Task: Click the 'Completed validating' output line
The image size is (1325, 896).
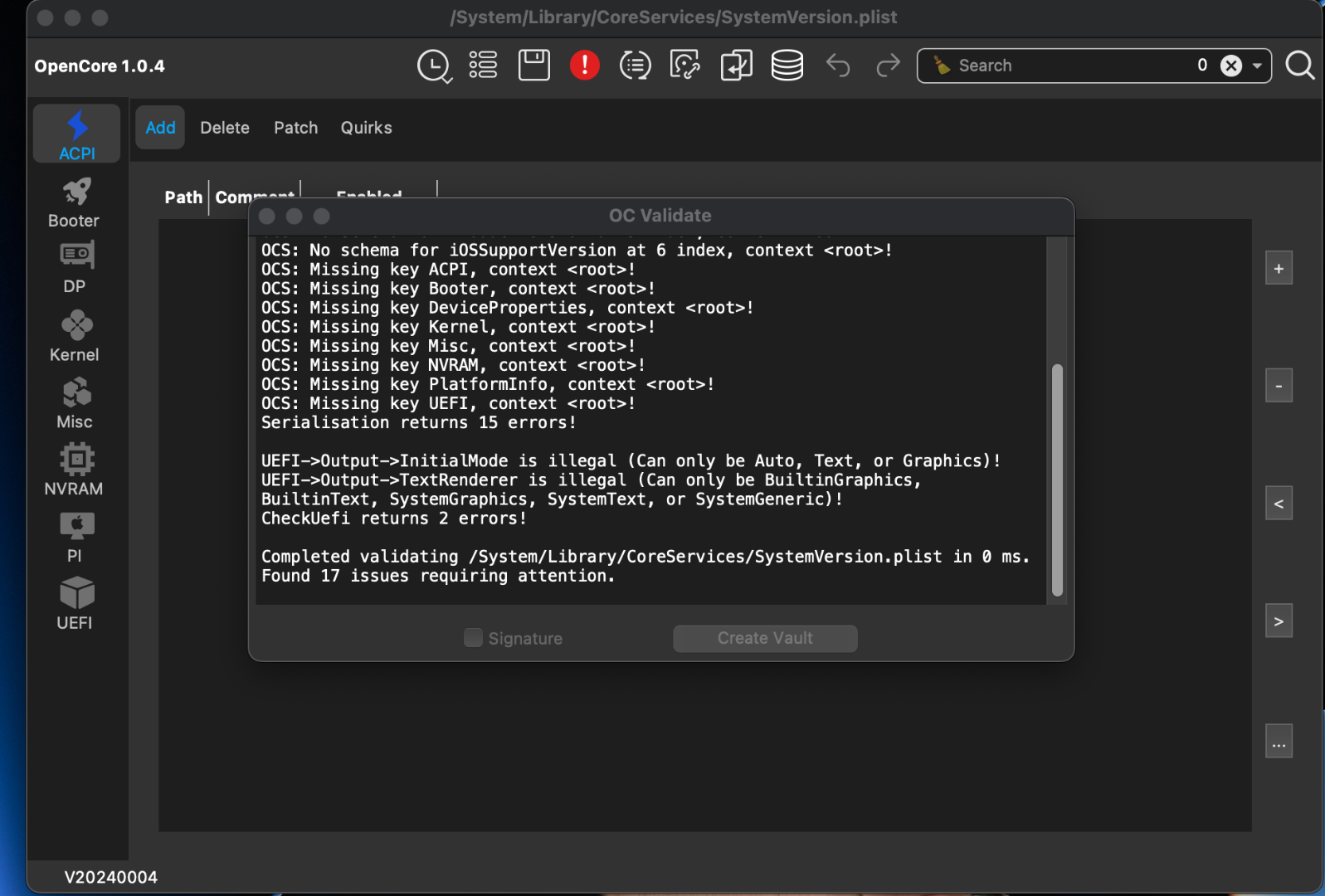Action: coord(645,557)
